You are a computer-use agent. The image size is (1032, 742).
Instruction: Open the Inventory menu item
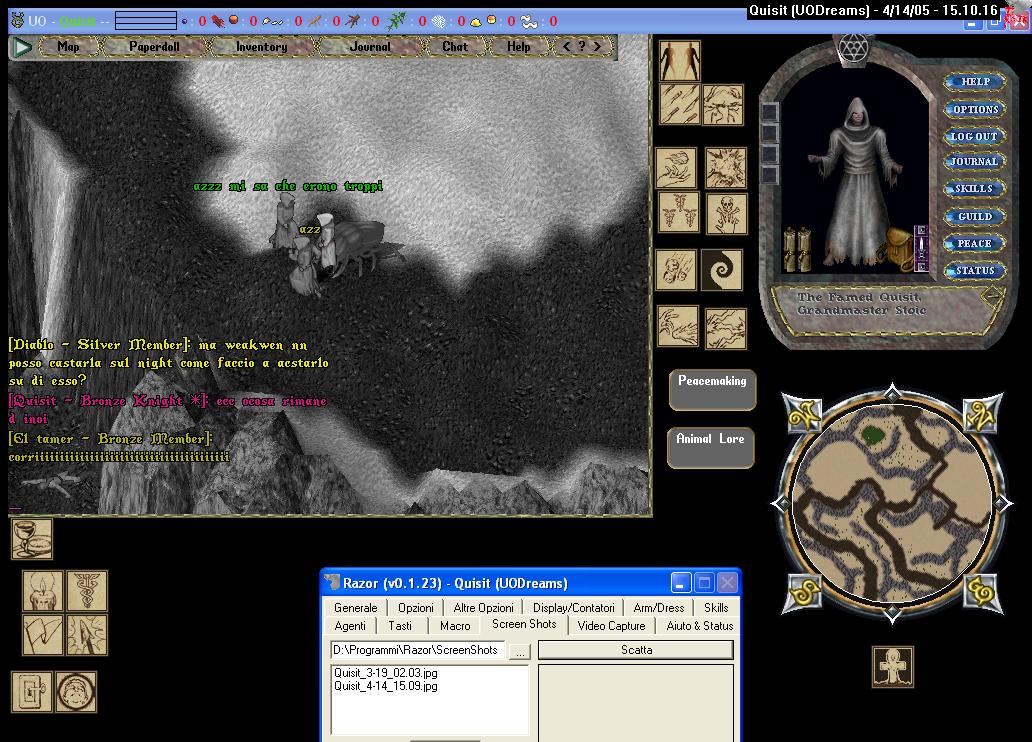(261, 47)
